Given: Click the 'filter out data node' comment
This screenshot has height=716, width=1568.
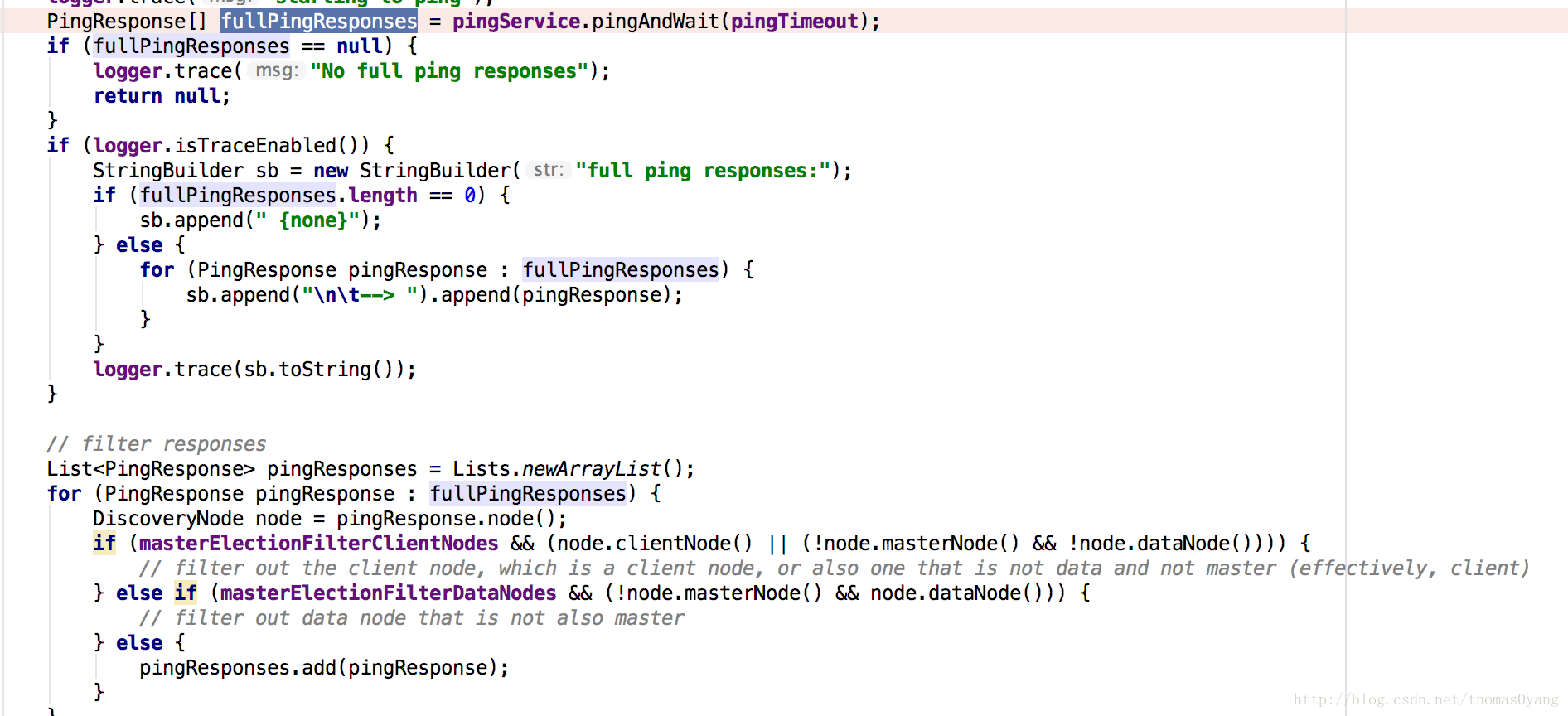Looking at the screenshot, I should pyautogui.click(x=412, y=618).
